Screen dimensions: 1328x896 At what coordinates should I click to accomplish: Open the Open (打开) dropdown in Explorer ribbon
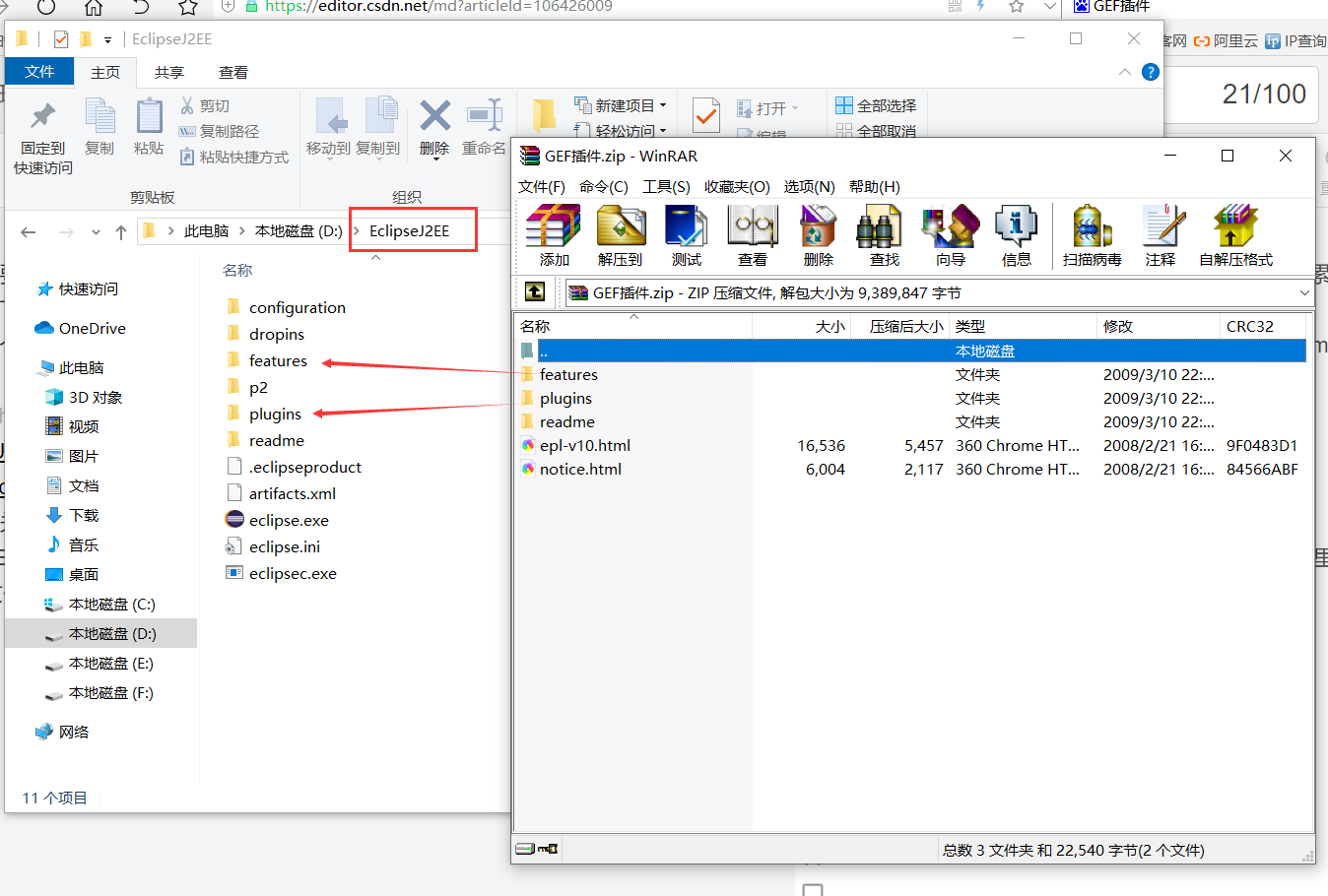point(767,108)
